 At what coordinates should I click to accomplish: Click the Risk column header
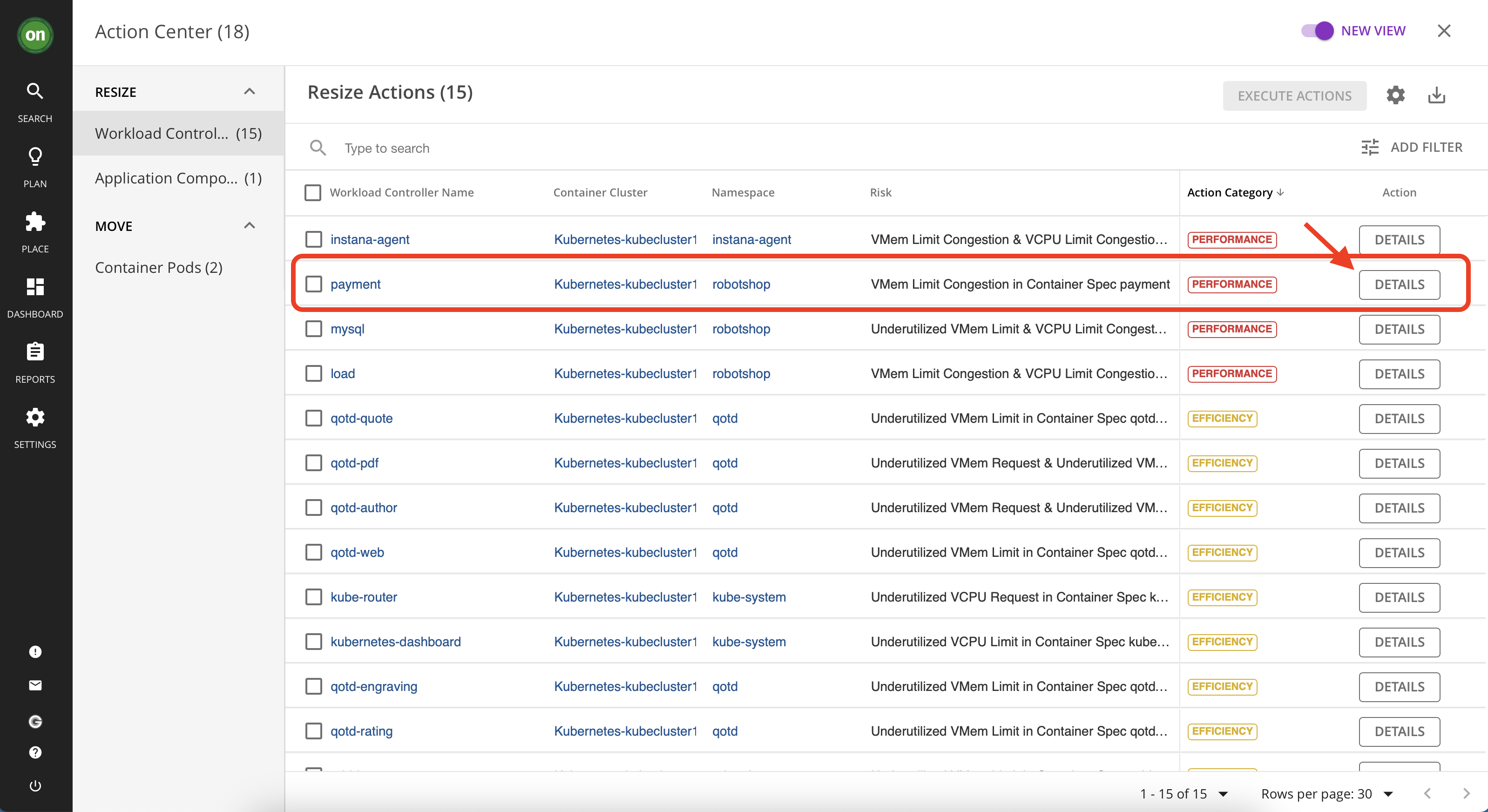(880, 192)
